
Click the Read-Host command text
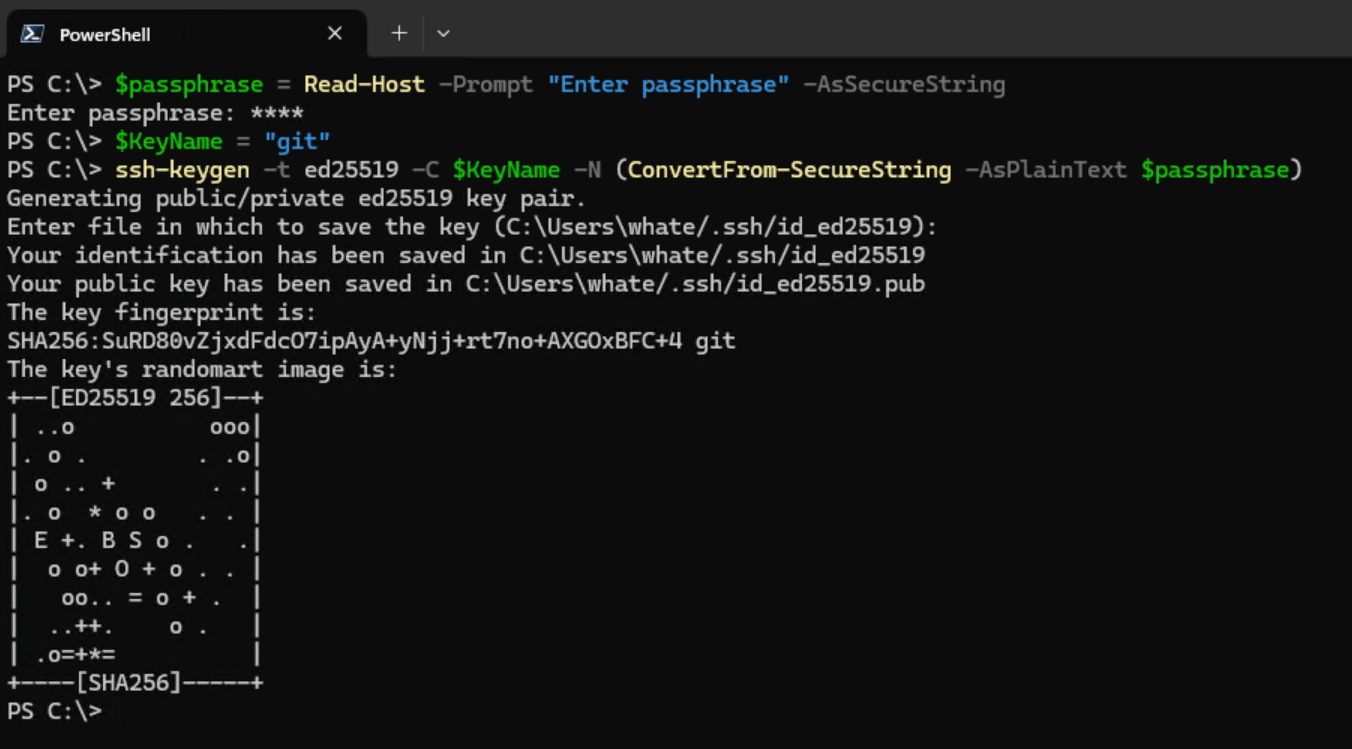363,84
